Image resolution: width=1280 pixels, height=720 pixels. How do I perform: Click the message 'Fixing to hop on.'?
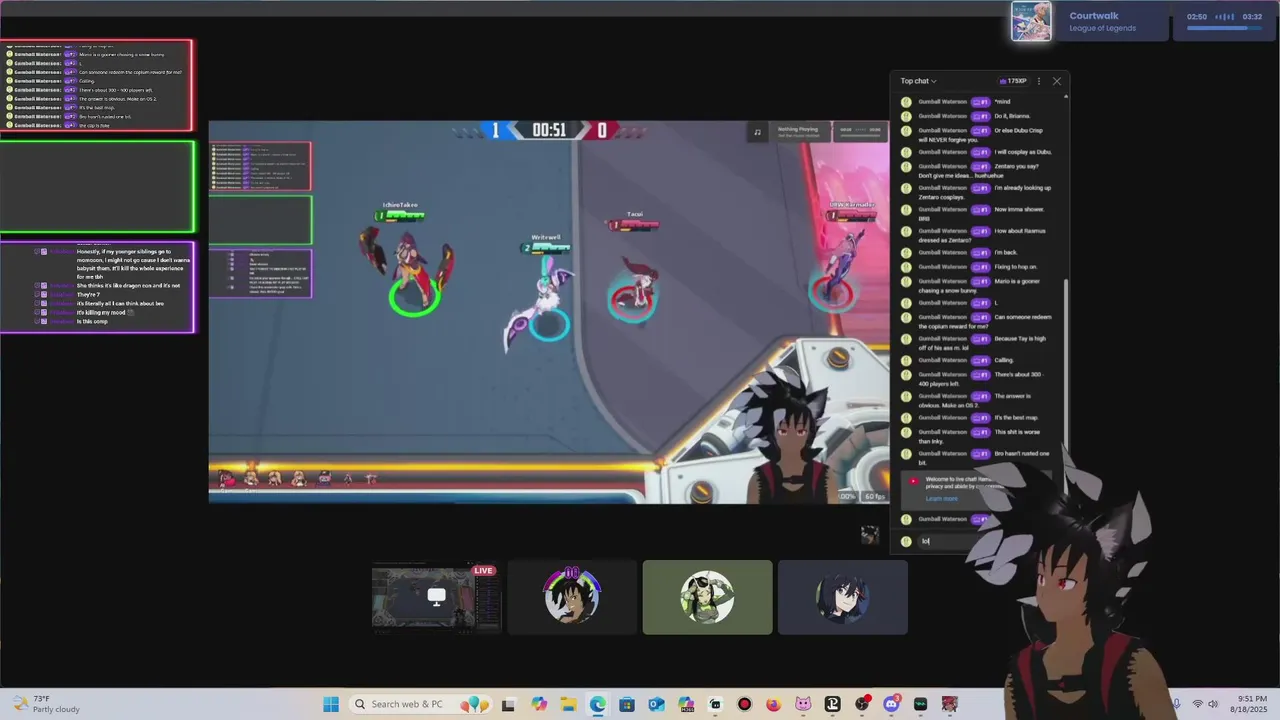[x=1015, y=267]
